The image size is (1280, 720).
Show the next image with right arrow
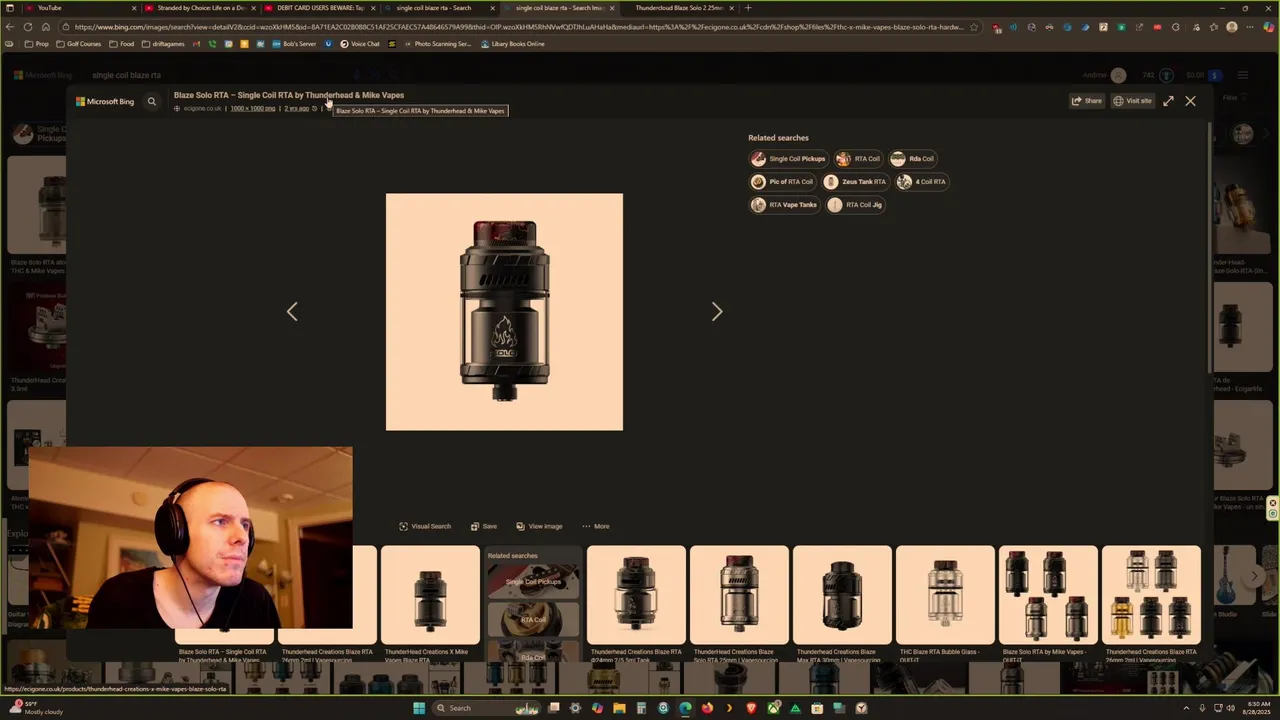716,312
